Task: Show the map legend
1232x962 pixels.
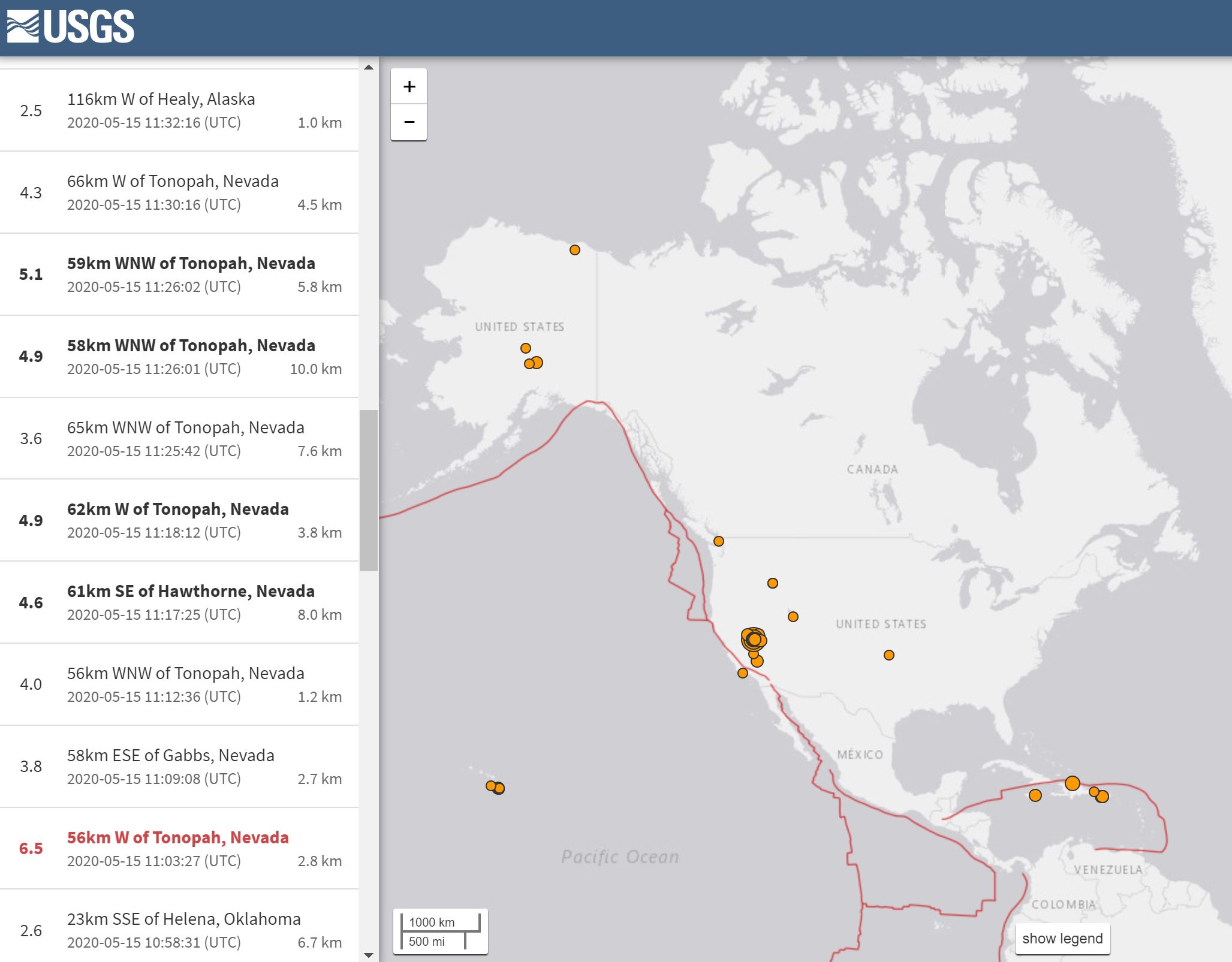Action: (x=1062, y=939)
